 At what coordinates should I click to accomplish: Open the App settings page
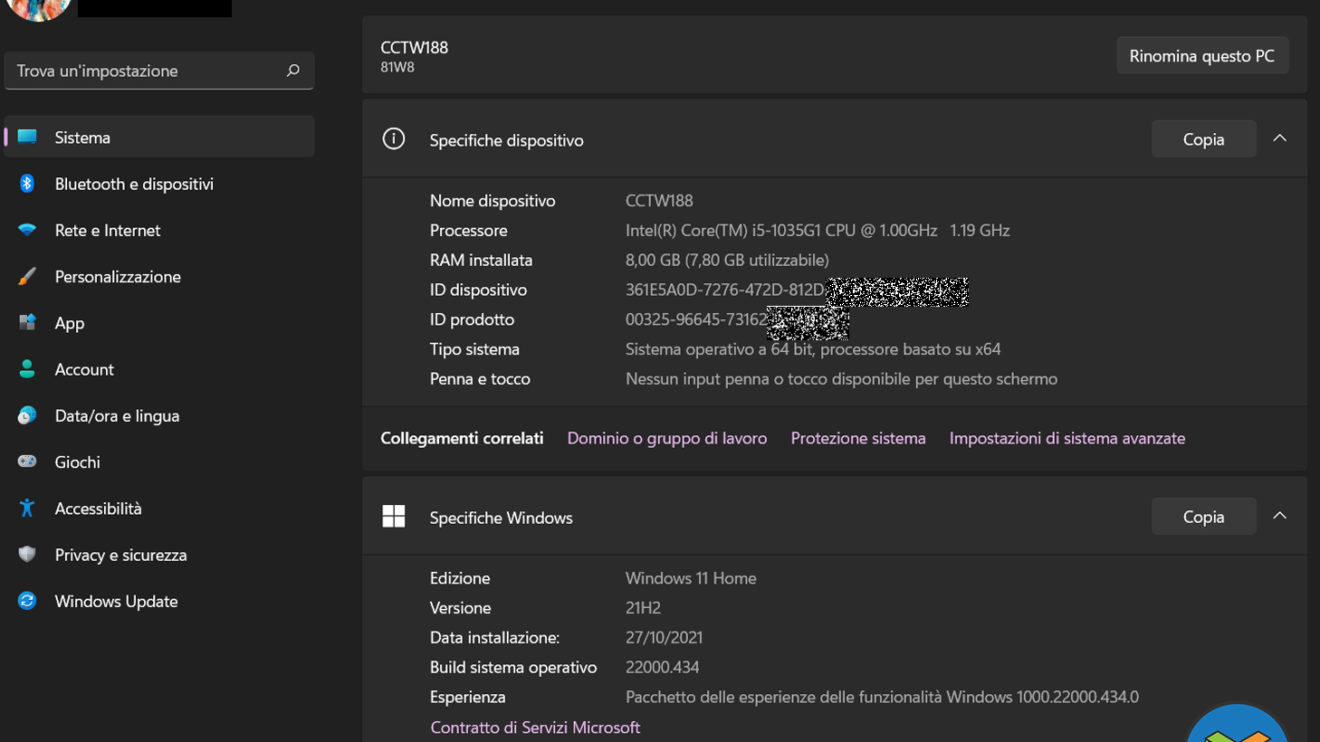click(70, 323)
